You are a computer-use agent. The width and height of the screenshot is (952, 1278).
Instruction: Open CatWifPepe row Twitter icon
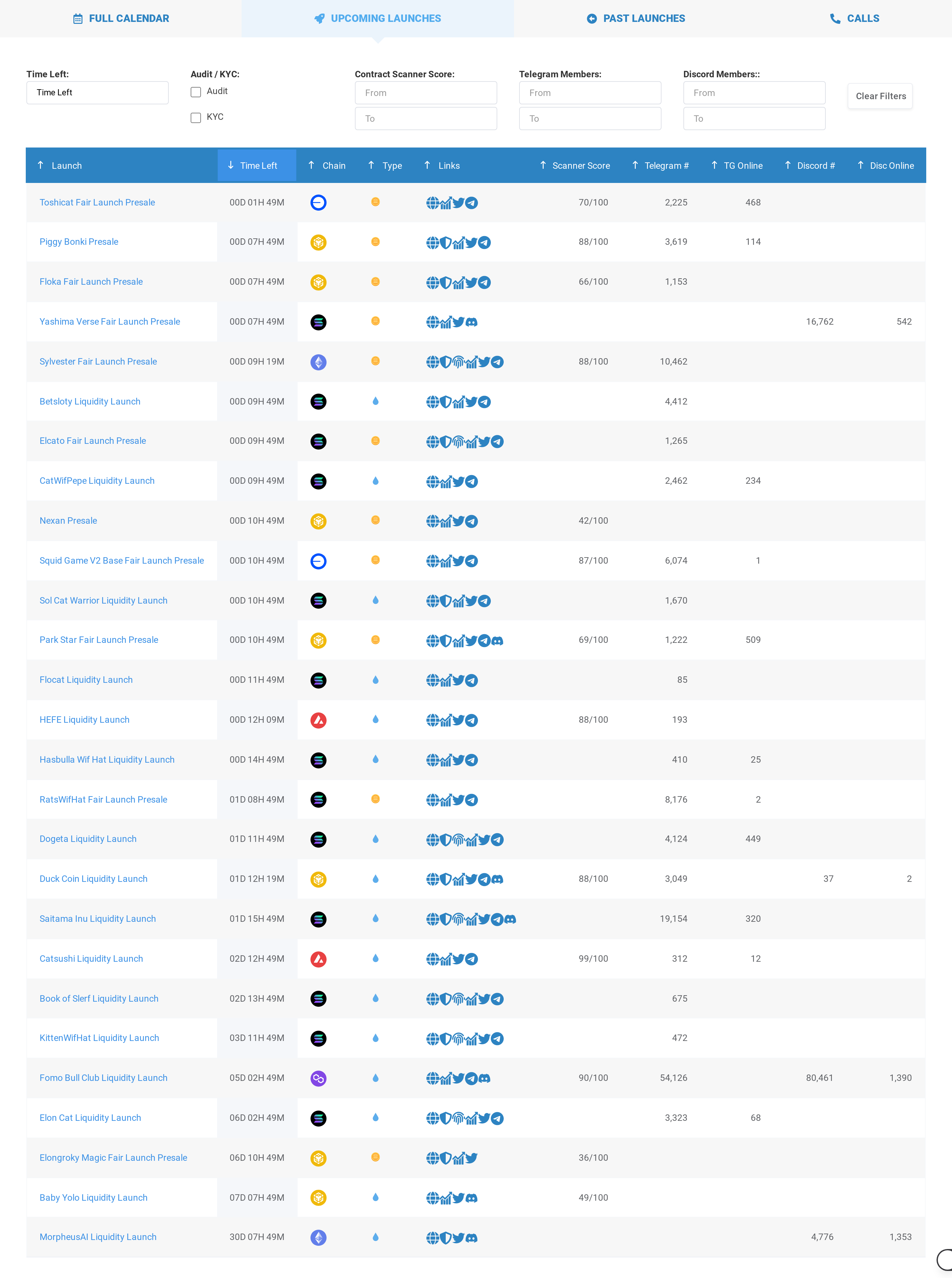(459, 481)
